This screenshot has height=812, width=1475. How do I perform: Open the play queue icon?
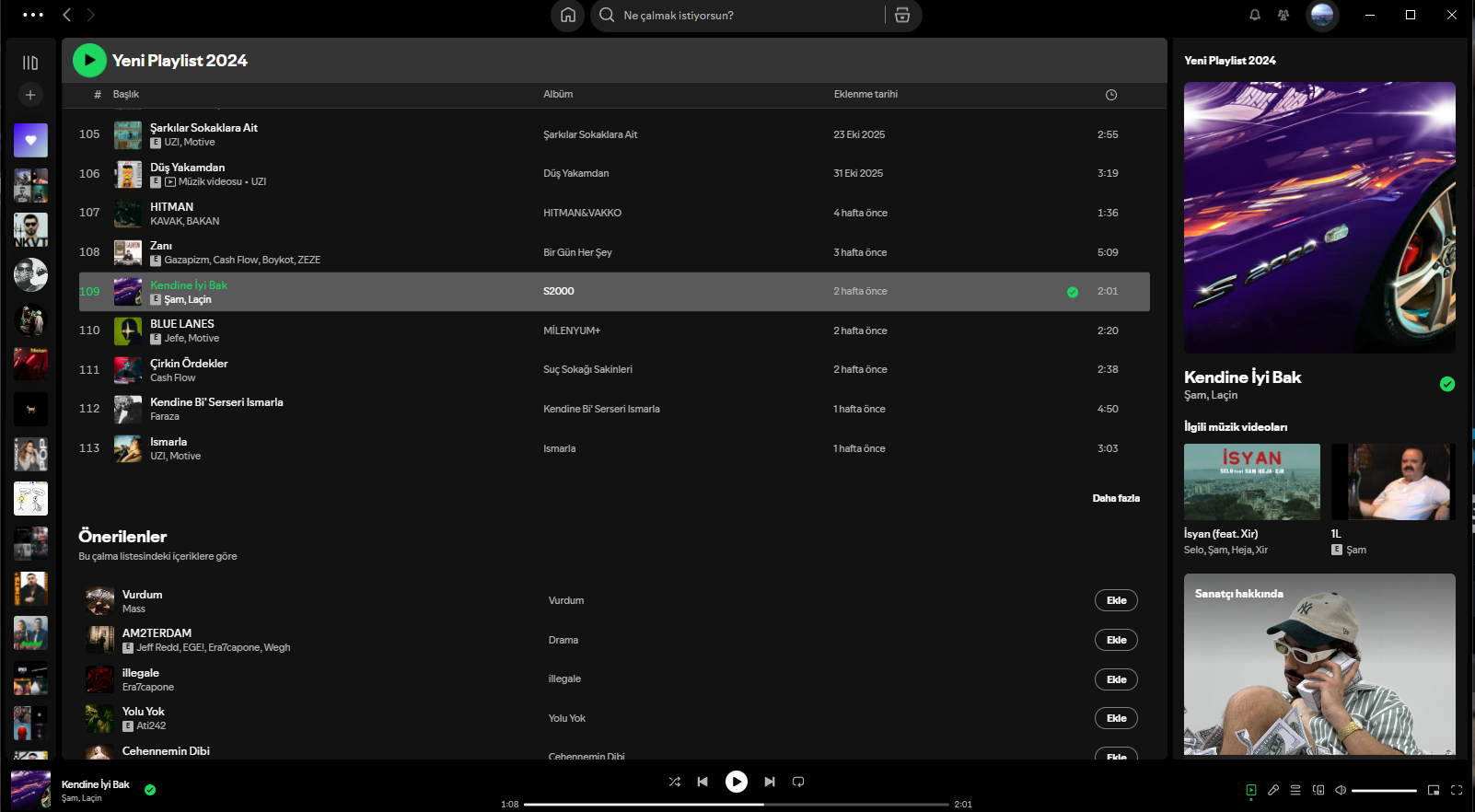point(1295,790)
